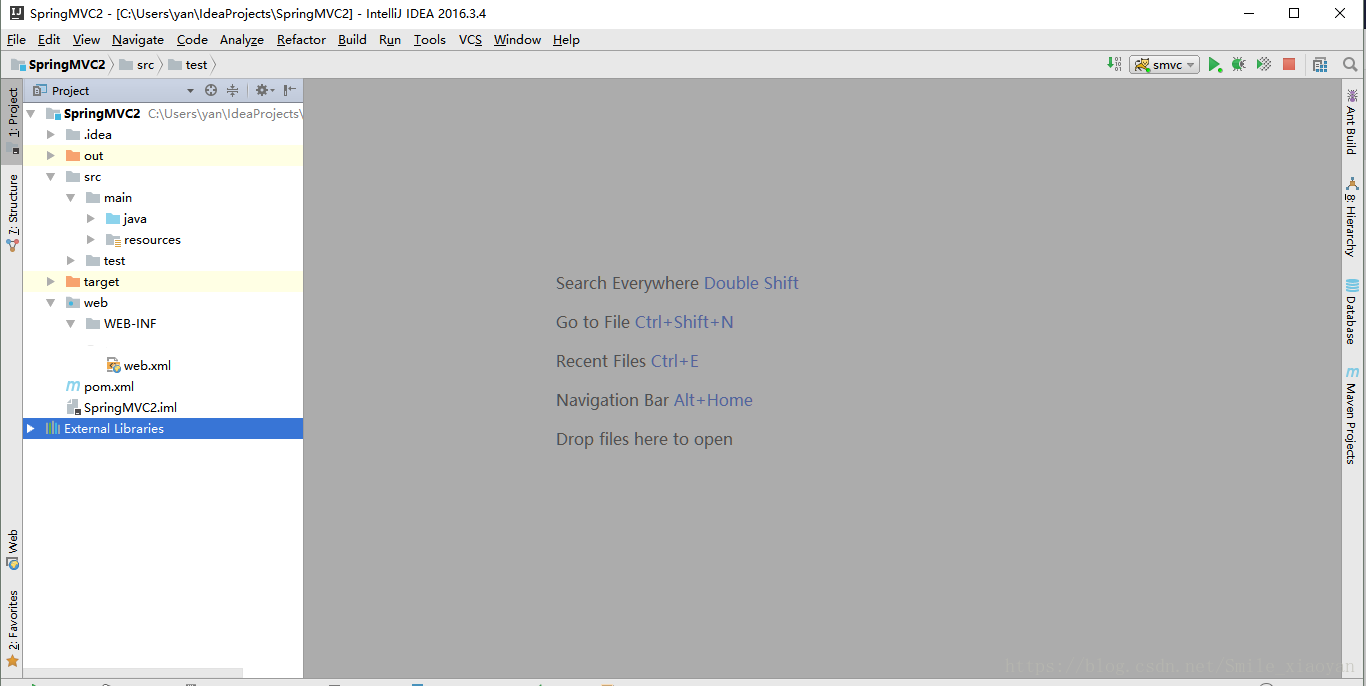Image resolution: width=1366 pixels, height=686 pixels.
Task: Click the orange target folder icon
Action: tap(73, 281)
